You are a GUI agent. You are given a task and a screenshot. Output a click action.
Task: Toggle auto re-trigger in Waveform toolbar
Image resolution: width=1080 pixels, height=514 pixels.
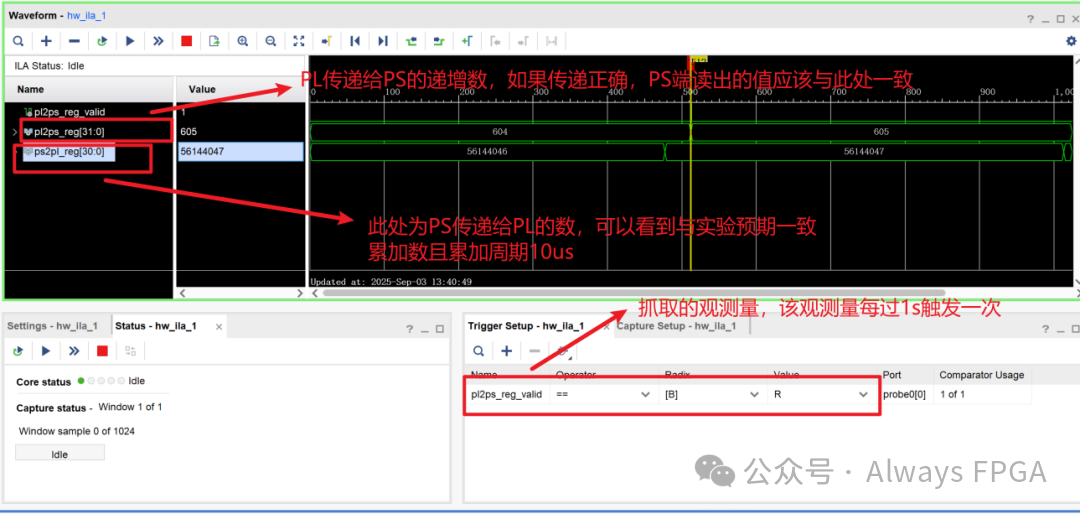(x=102, y=41)
